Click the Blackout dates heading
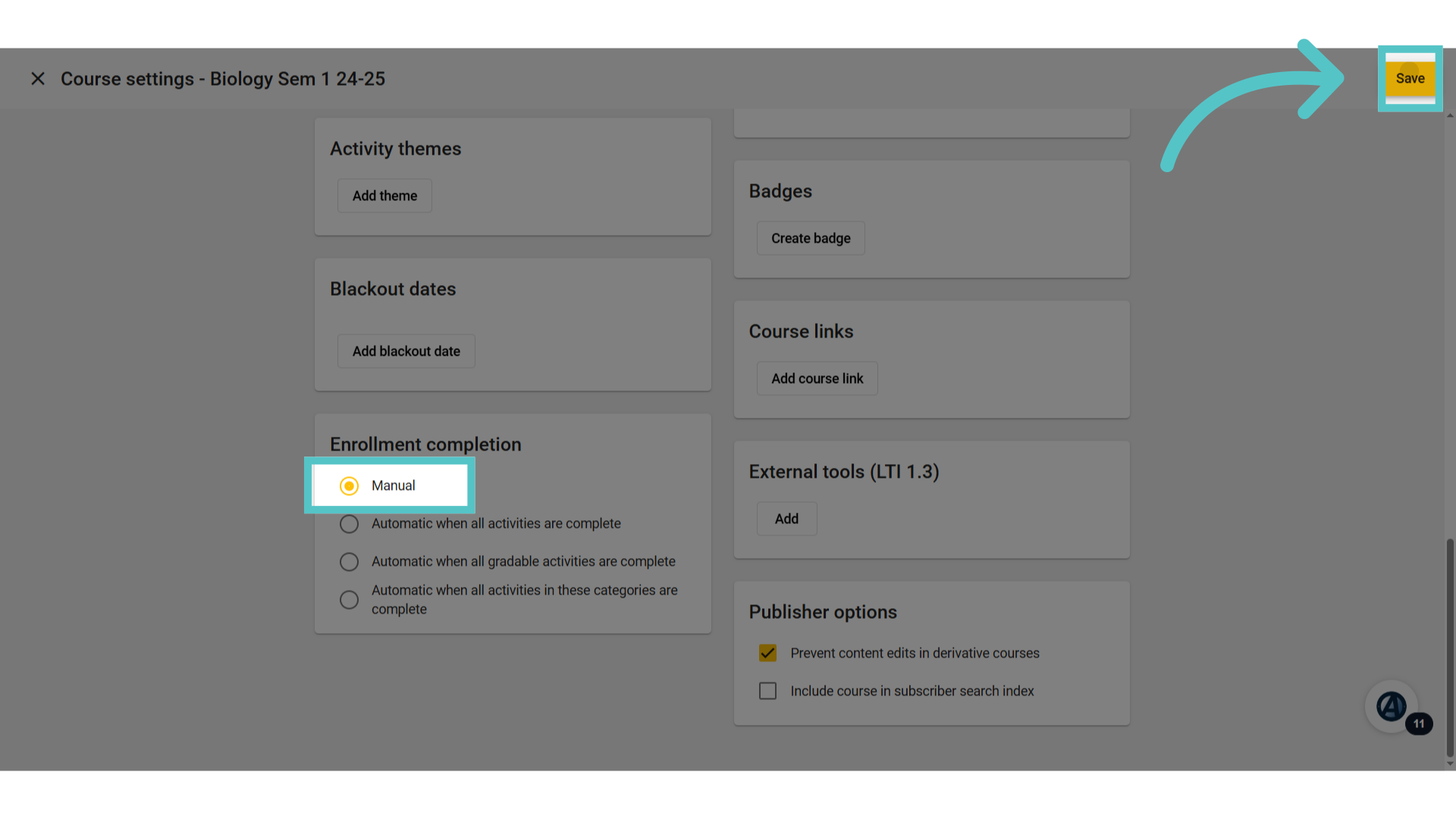Screen dimensions: 1456x819 coord(393,289)
